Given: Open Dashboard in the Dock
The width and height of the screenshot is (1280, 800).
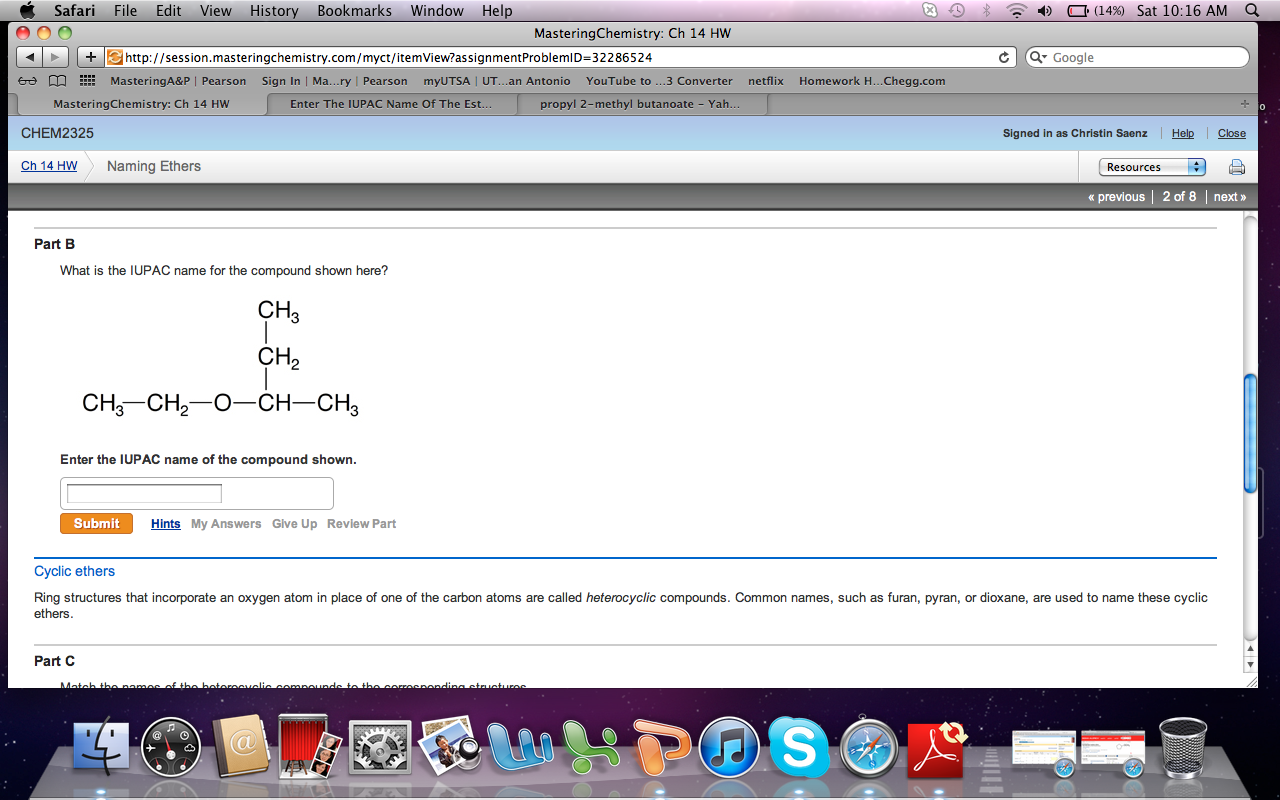Looking at the screenshot, I should (171, 747).
